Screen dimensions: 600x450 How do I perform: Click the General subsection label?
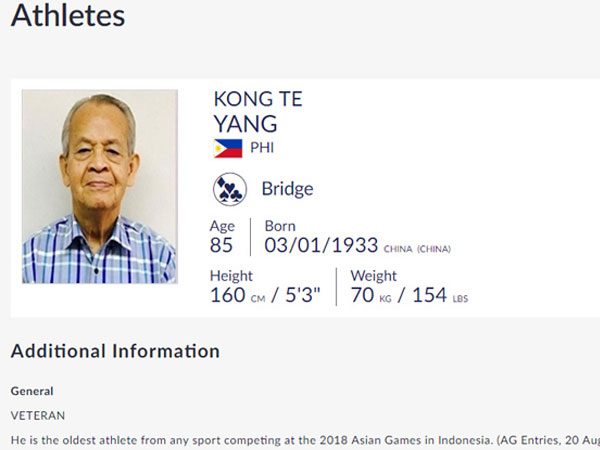click(x=32, y=391)
